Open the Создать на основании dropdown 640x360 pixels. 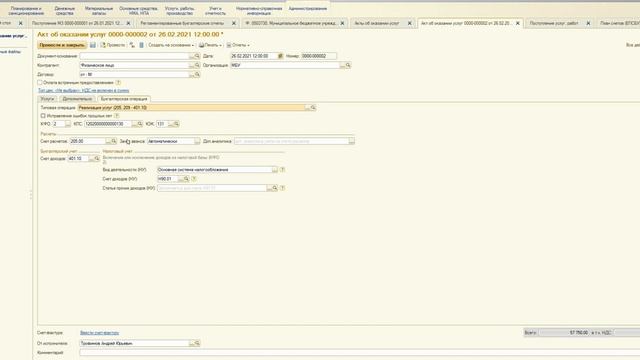coord(171,45)
